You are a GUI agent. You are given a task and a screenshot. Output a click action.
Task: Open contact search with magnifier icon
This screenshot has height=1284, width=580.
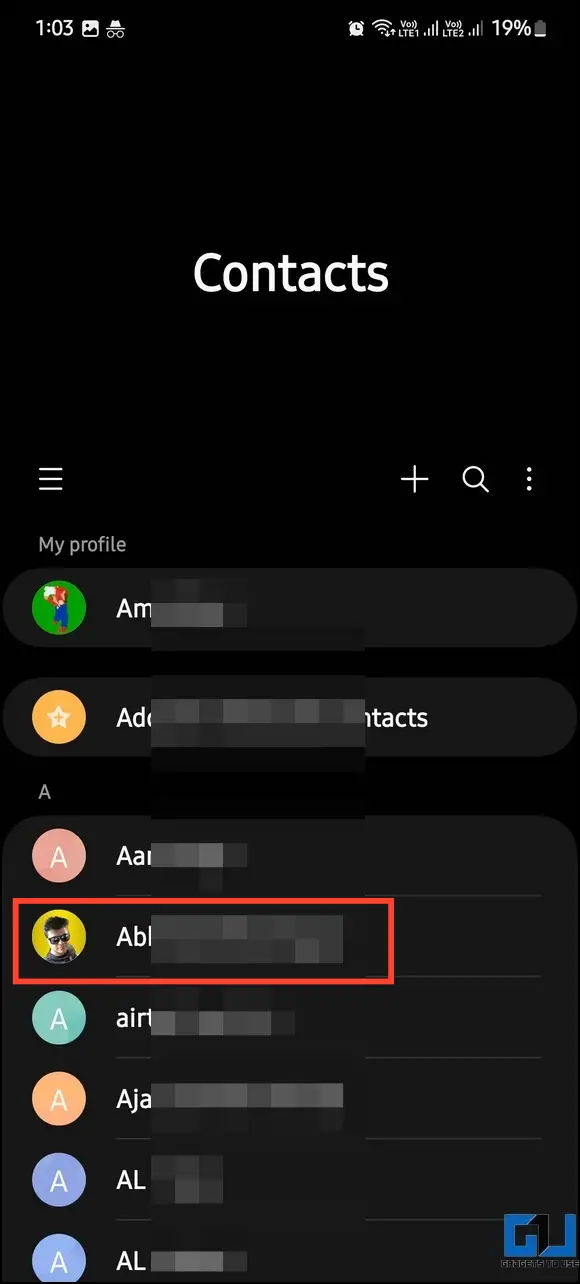coord(476,479)
